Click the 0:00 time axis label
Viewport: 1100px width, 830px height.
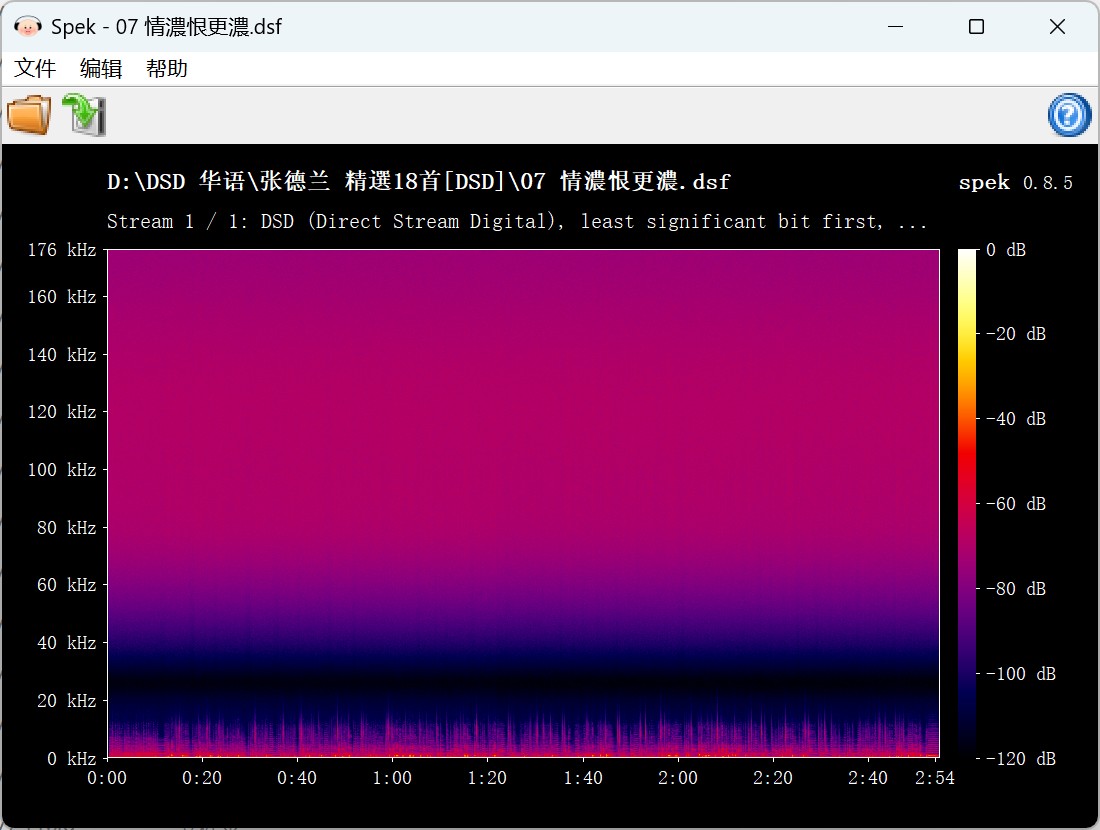(107, 778)
